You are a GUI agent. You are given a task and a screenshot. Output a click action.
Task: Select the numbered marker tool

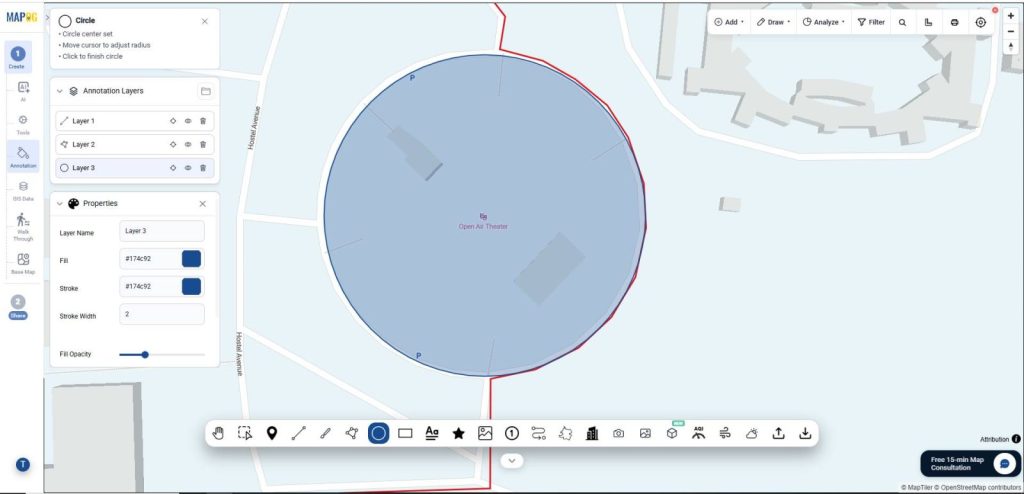pyautogui.click(x=512, y=433)
